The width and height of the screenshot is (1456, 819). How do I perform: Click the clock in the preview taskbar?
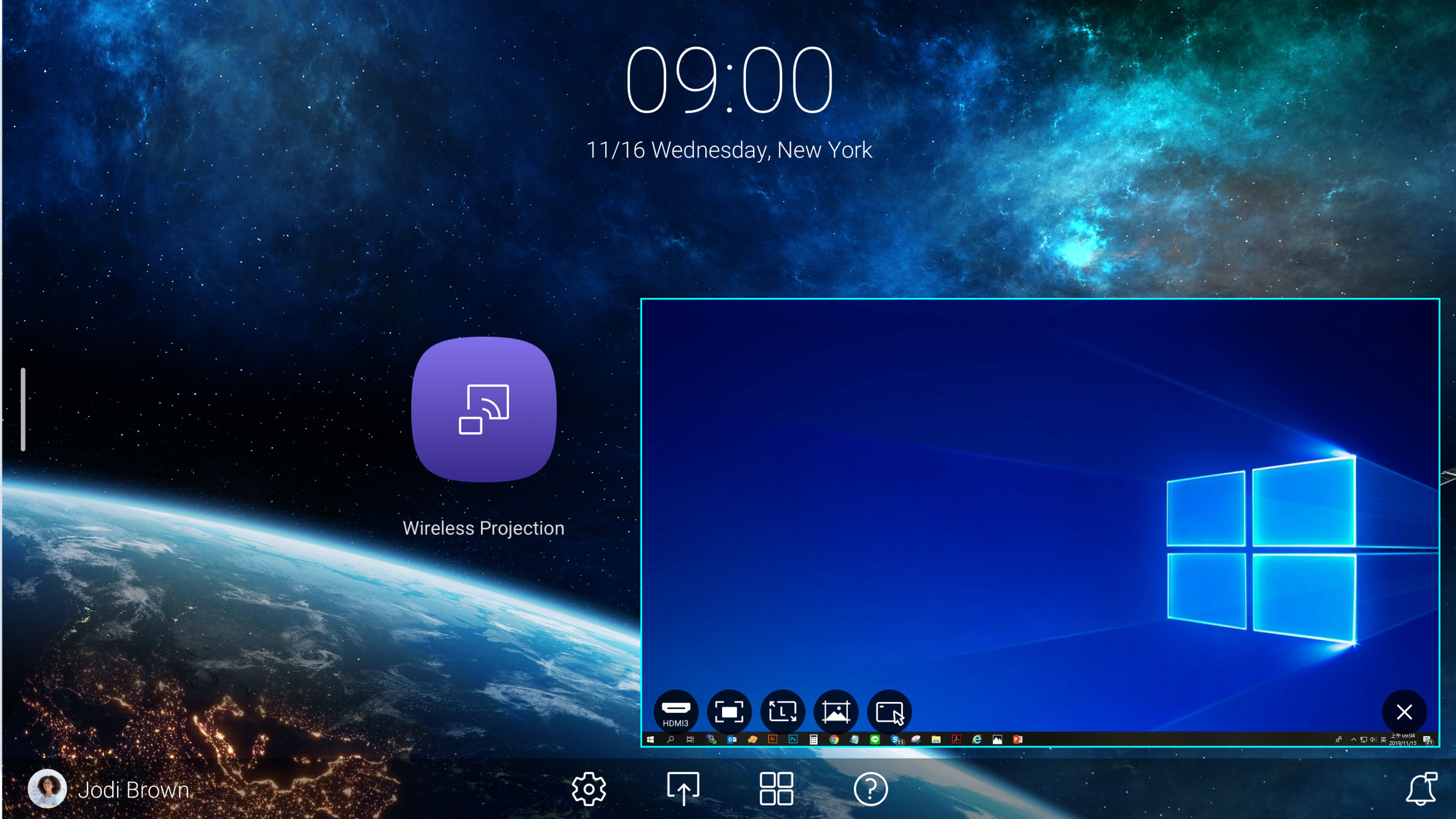(1402, 740)
